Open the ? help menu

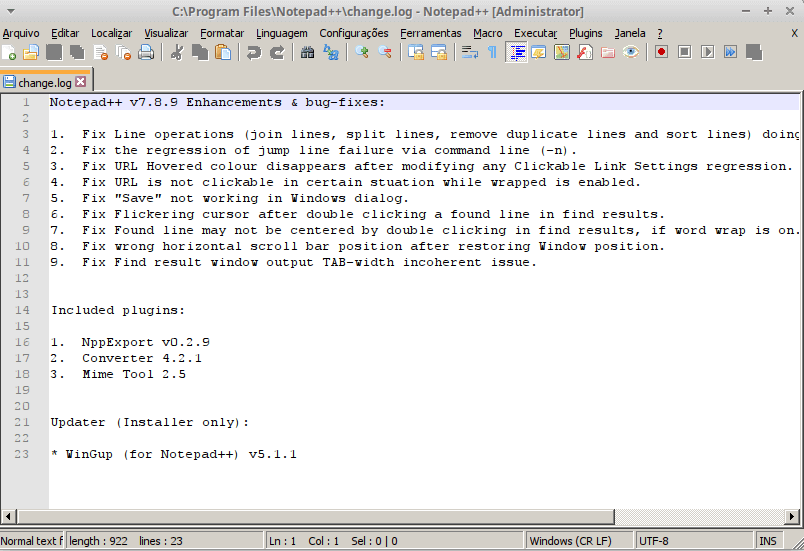[x=660, y=33]
